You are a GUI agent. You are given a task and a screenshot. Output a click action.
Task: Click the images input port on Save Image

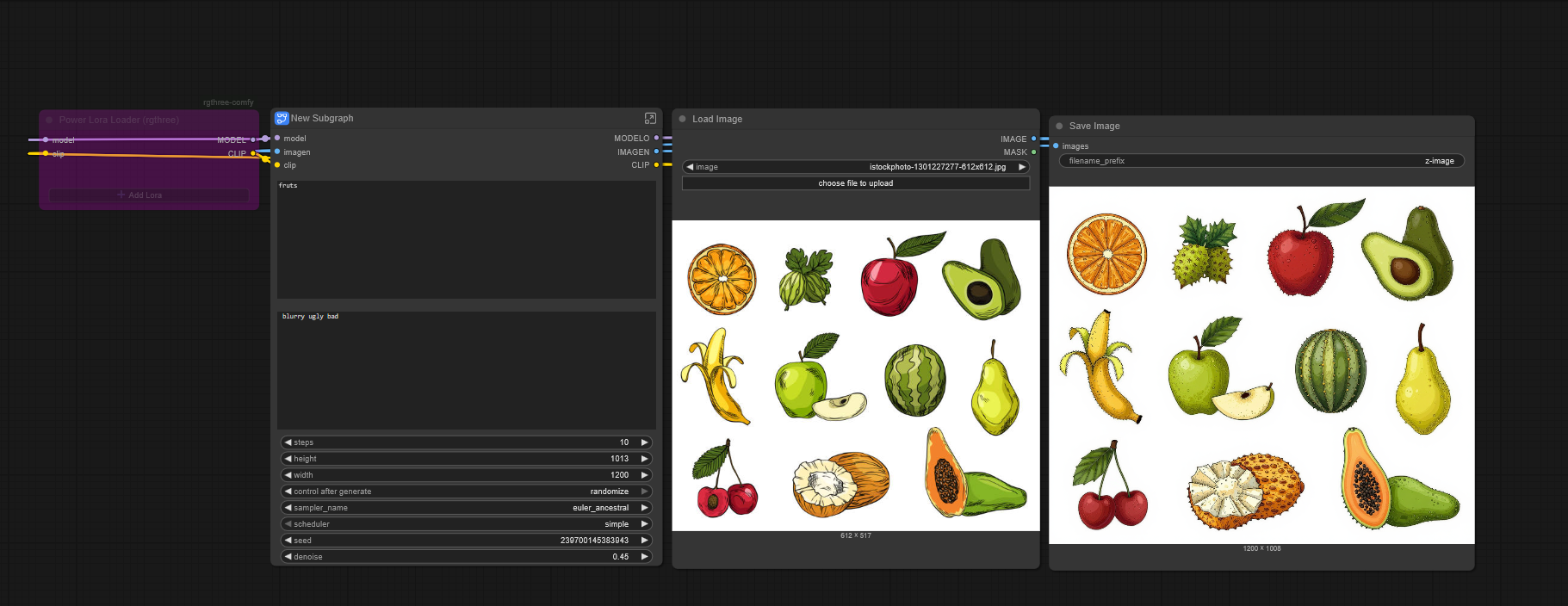point(1056,146)
